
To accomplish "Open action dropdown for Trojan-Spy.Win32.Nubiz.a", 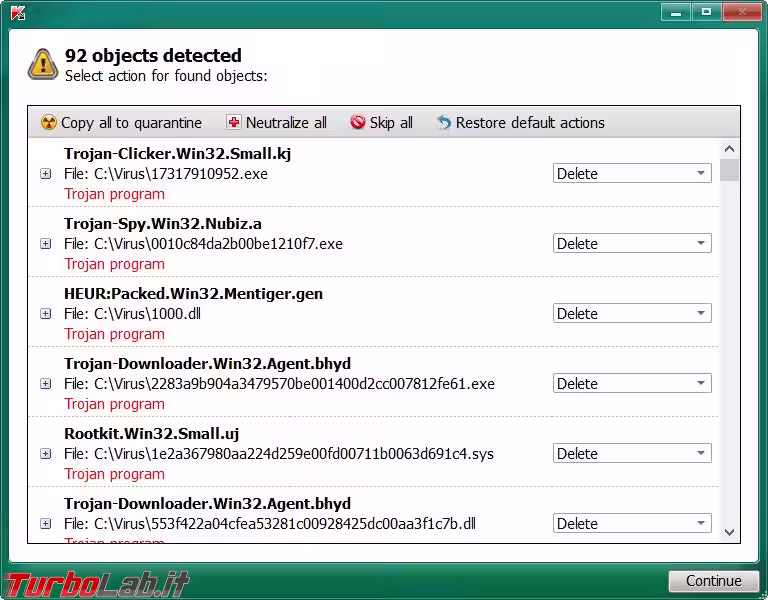I will pyautogui.click(x=632, y=244).
